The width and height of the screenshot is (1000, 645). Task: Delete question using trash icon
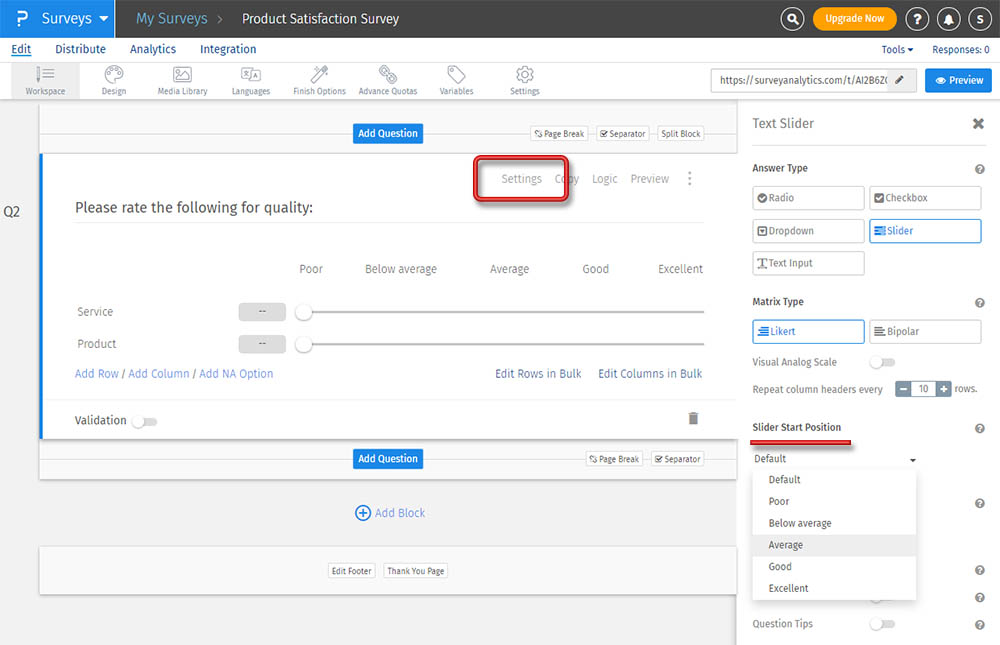pyautogui.click(x=693, y=419)
